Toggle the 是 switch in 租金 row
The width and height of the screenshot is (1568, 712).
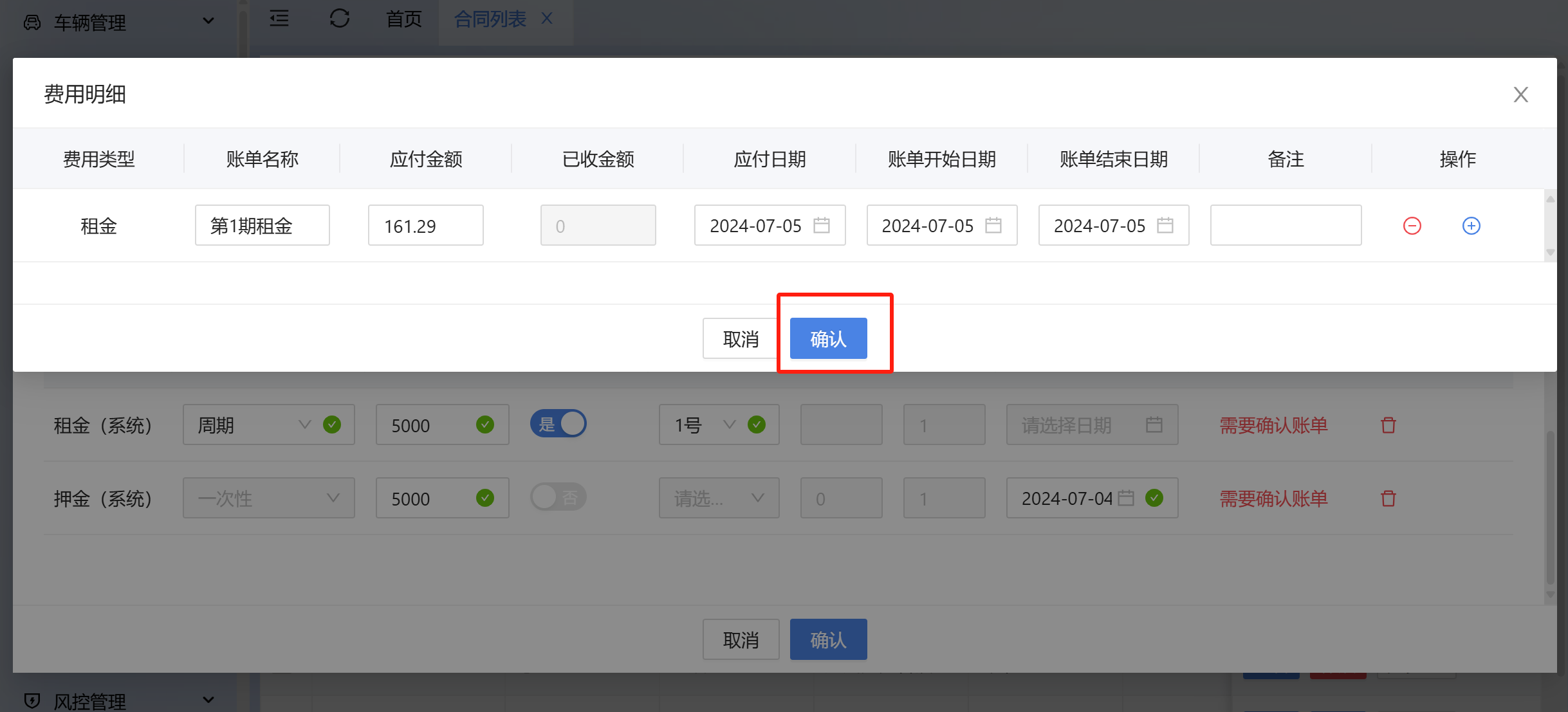[558, 424]
